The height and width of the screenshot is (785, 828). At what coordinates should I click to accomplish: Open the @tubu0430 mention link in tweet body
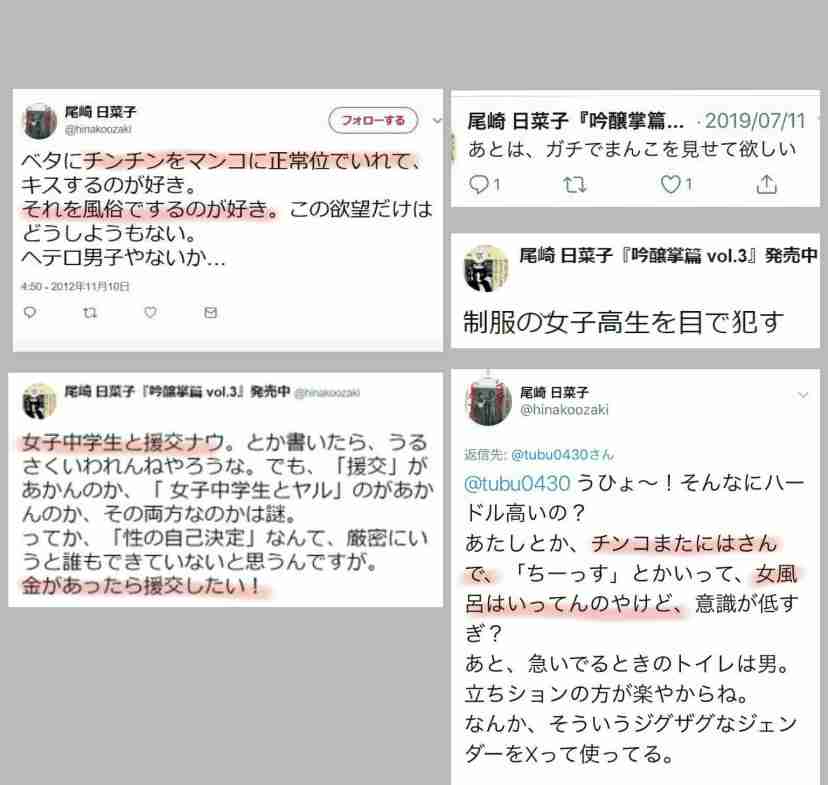517,483
